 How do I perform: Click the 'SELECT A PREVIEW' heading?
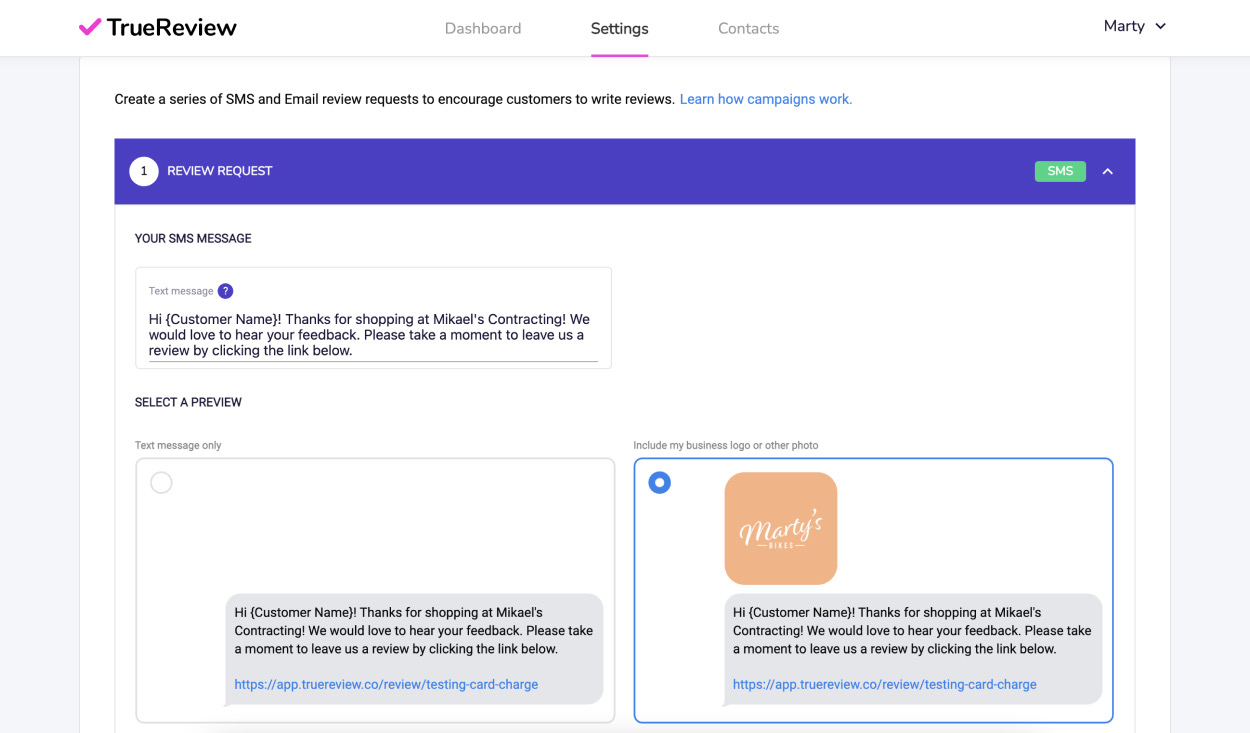tap(188, 402)
